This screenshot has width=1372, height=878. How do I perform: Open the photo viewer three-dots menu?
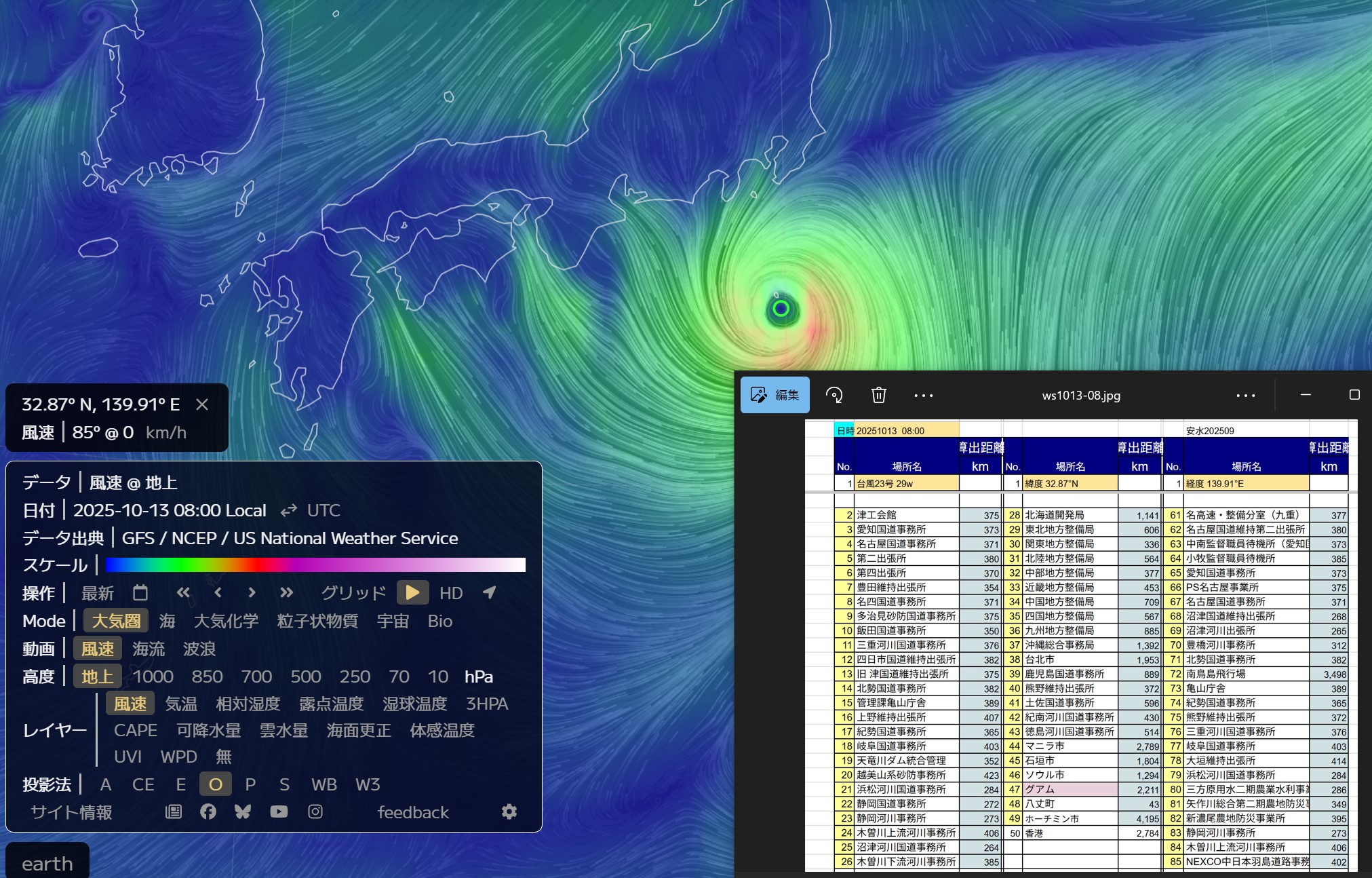click(x=924, y=395)
